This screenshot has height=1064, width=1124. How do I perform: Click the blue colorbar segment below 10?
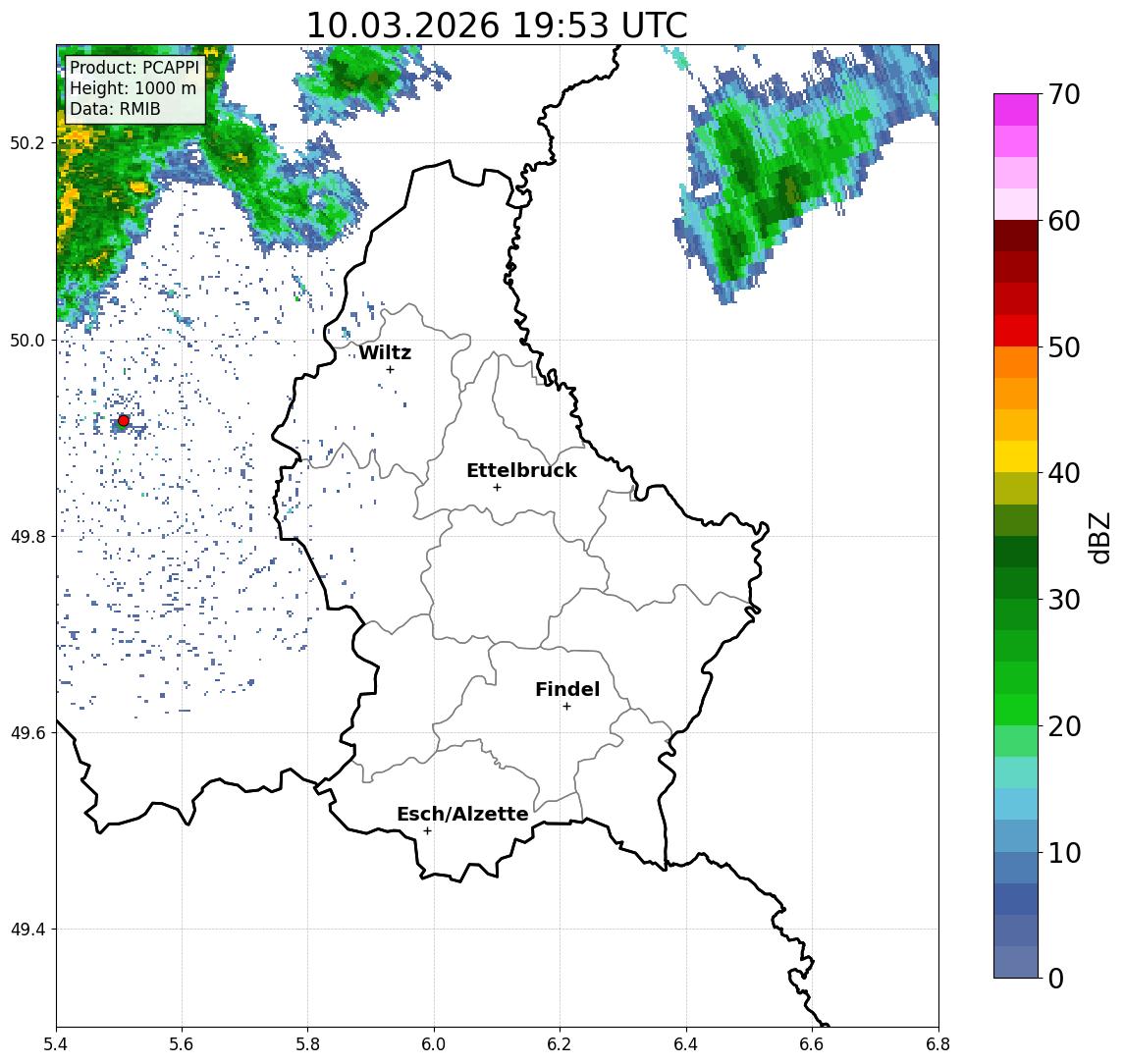1016,867
